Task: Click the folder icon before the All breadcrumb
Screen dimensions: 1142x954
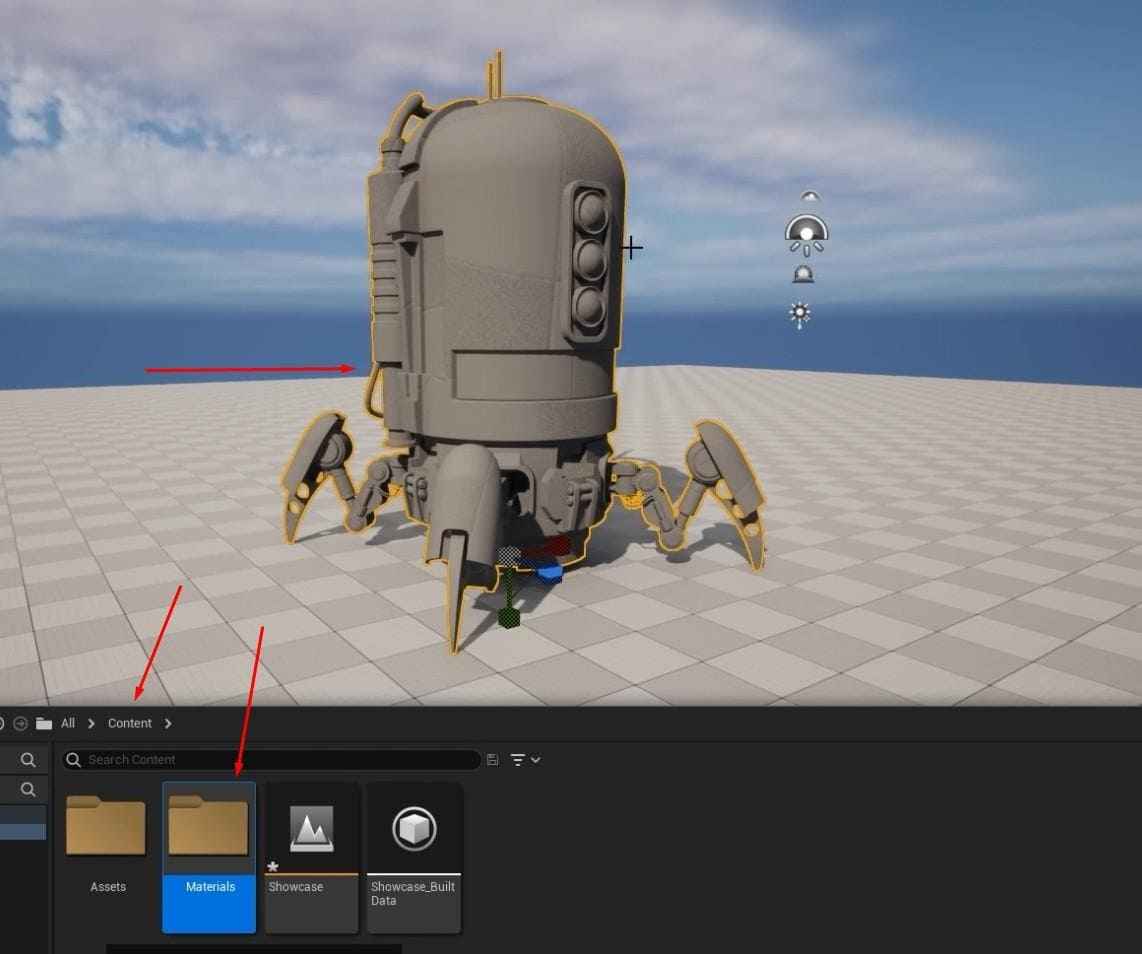Action: click(x=44, y=723)
